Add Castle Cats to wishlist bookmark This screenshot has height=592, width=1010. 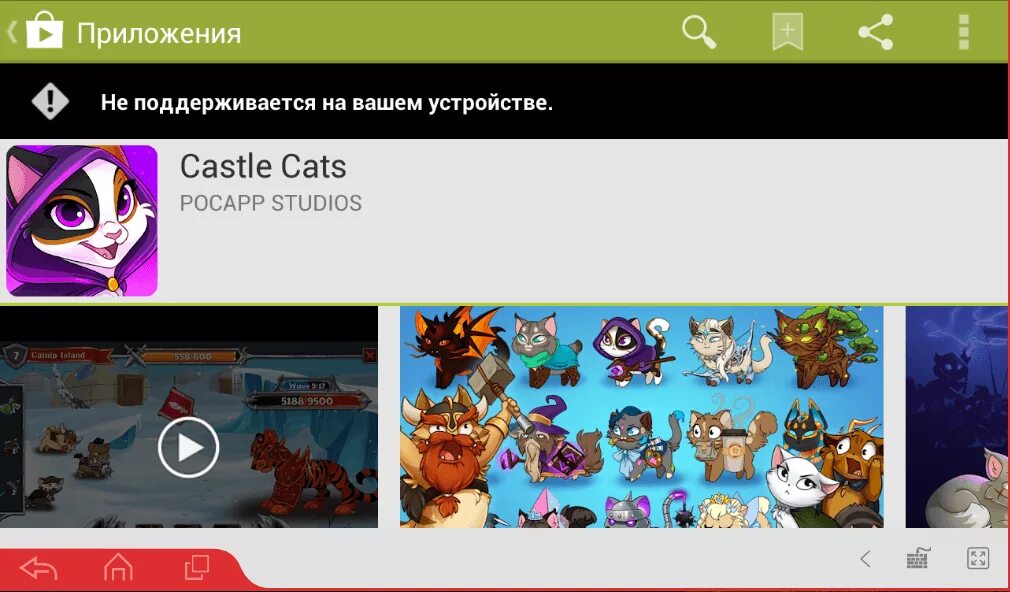pos(787,32)
